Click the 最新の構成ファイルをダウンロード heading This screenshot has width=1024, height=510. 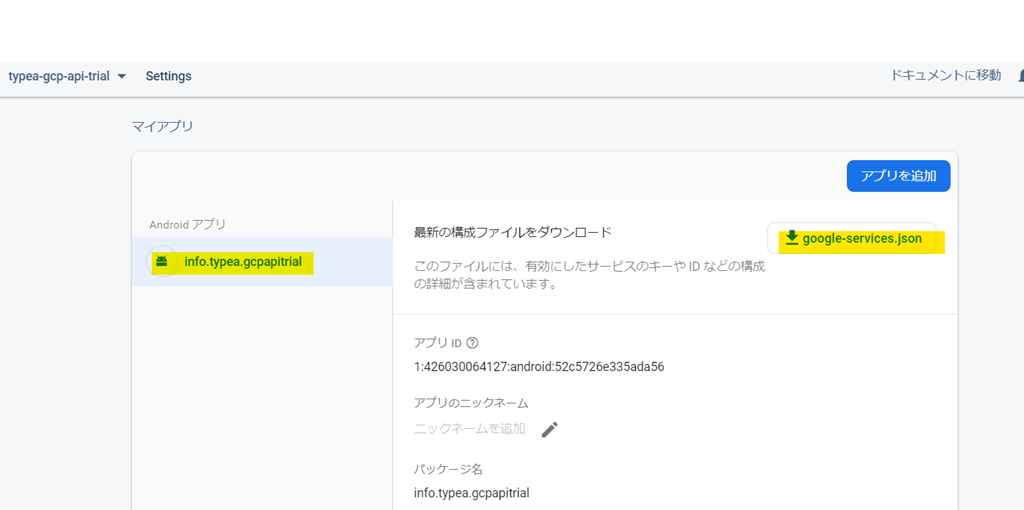[x=512, y=233]
